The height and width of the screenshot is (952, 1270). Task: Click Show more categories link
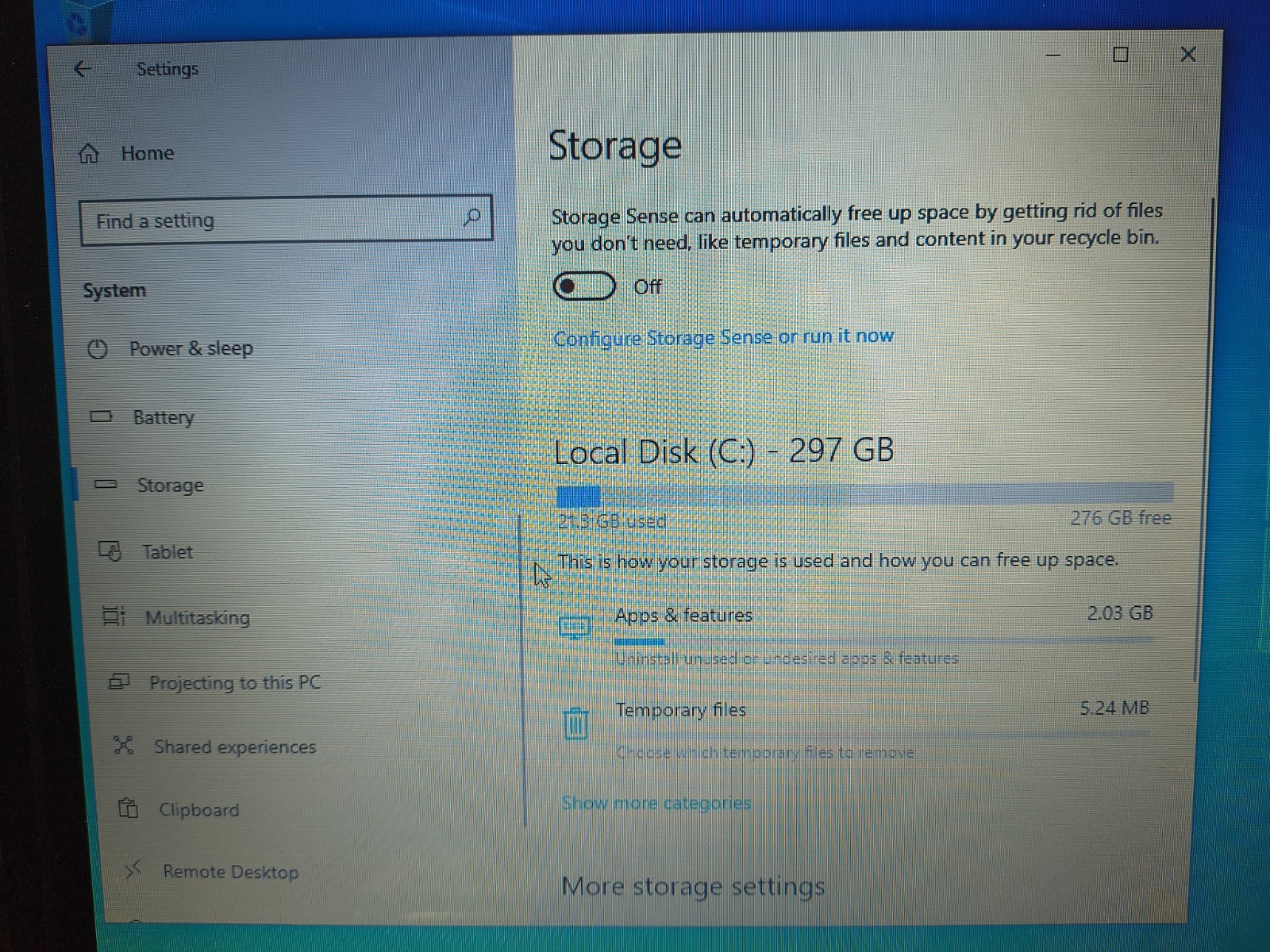coord(656,803)
